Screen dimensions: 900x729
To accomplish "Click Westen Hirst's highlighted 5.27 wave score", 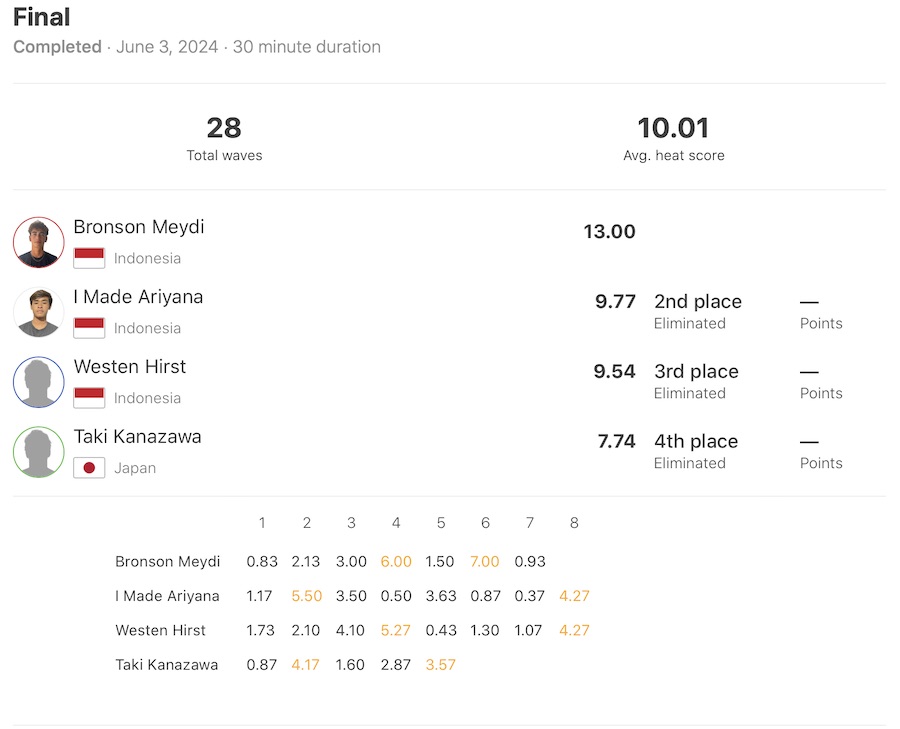I will coord(396,630).
